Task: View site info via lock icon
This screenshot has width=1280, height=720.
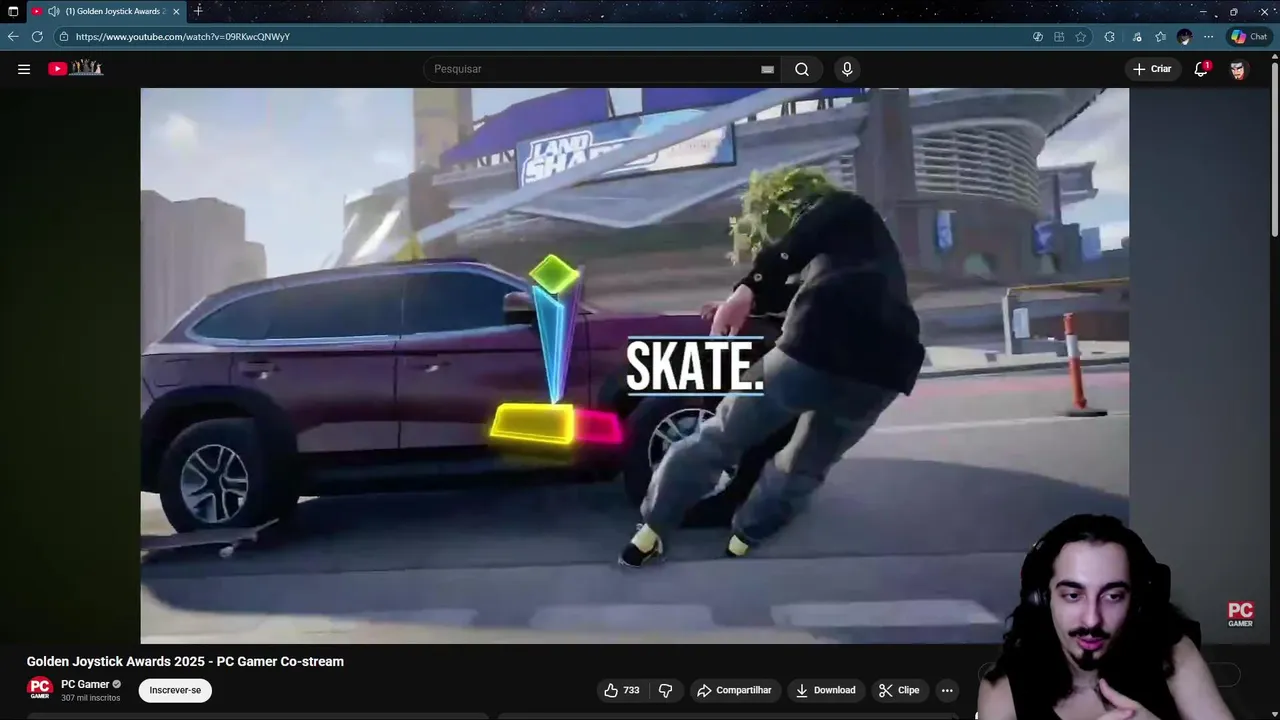Action: (x=64, y=37)
